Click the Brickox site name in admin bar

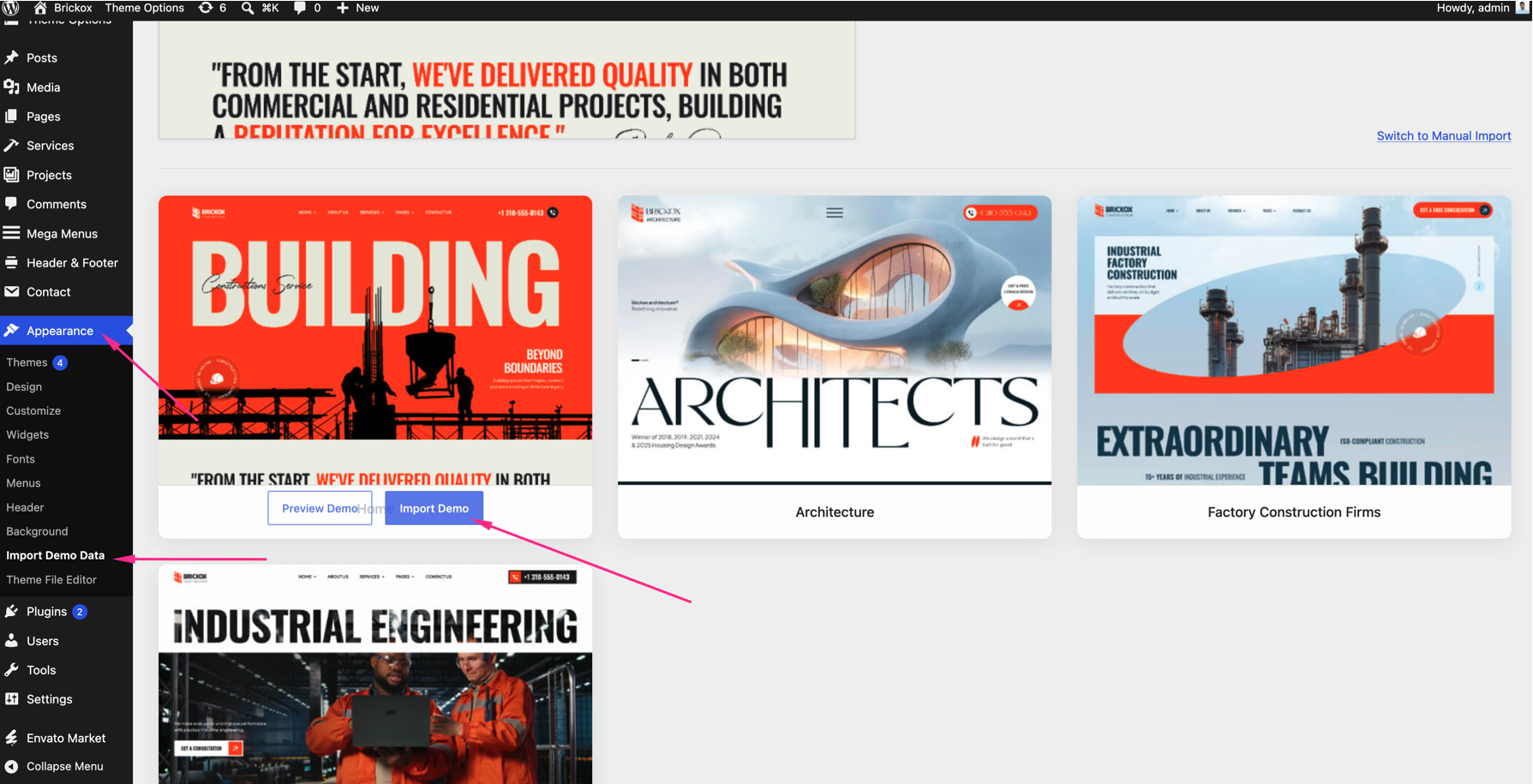[x=73, y=8]
